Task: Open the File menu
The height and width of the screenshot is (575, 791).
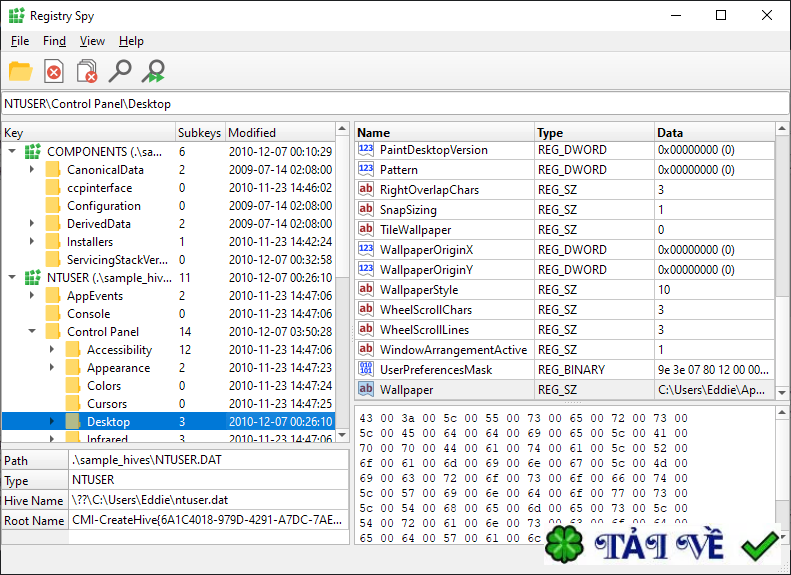Action: tap(20, 41)
